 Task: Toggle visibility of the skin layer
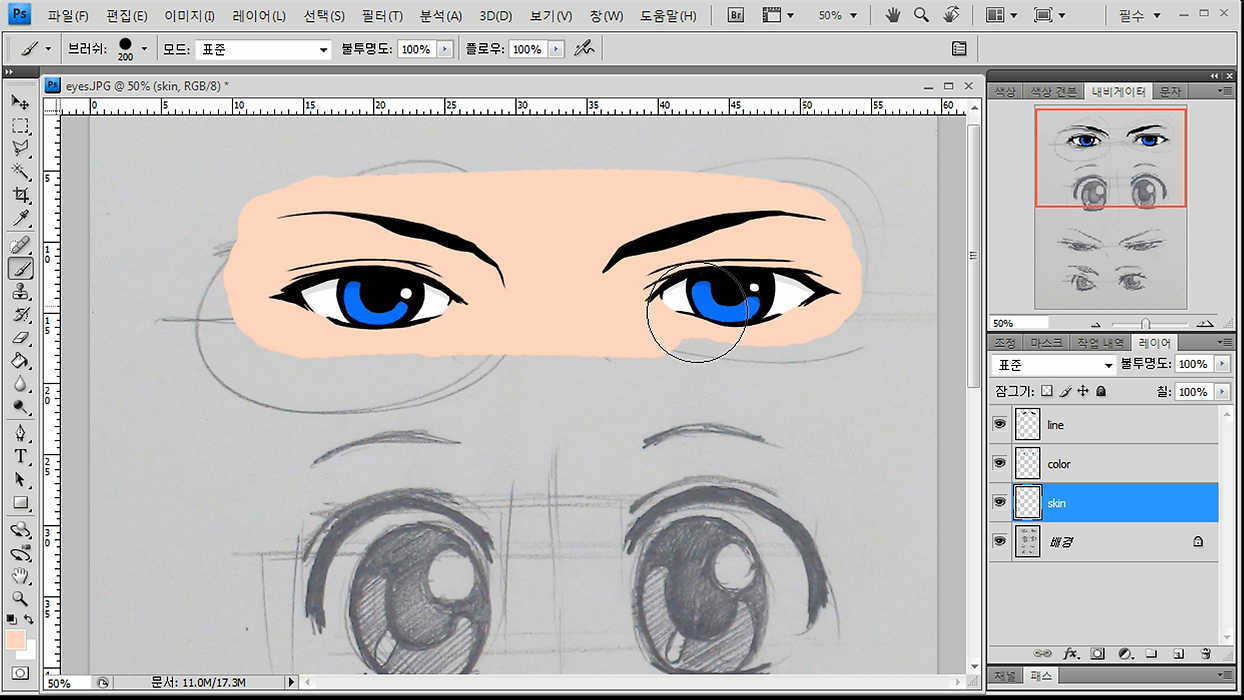(x=999, y=502)
